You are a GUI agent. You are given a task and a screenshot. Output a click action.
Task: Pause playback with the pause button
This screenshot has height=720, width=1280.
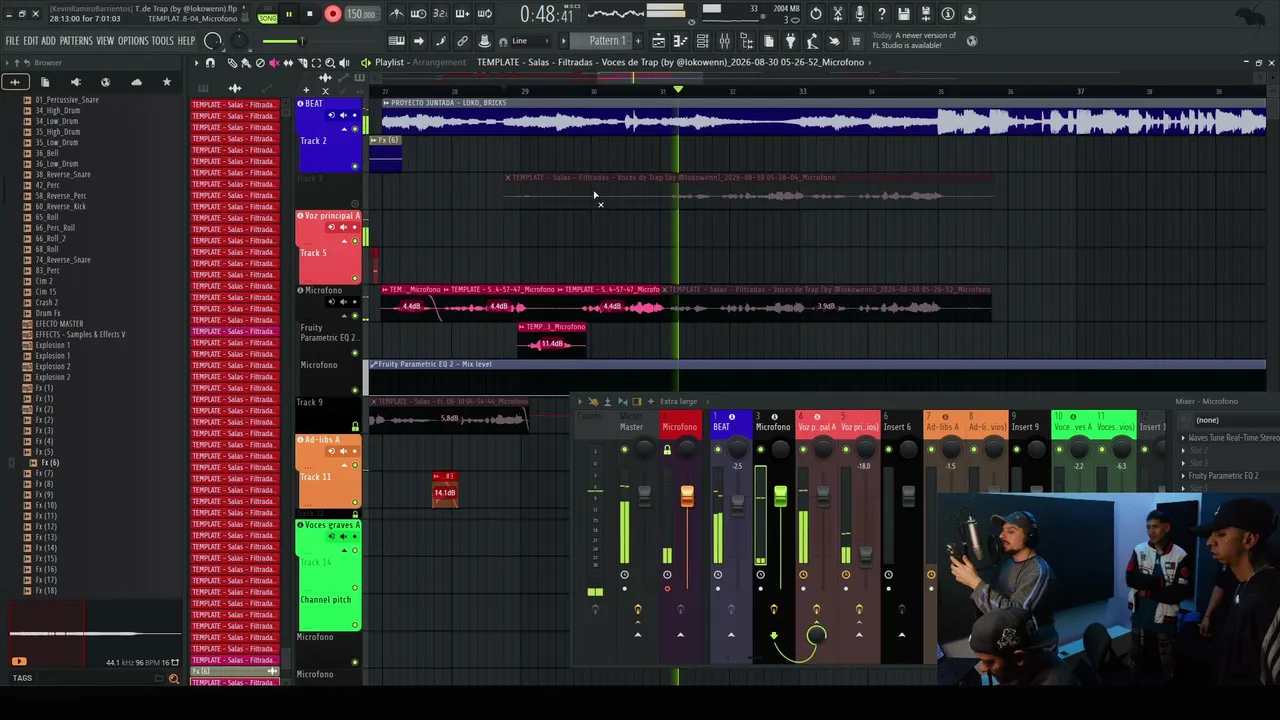[x=289, y=14]
